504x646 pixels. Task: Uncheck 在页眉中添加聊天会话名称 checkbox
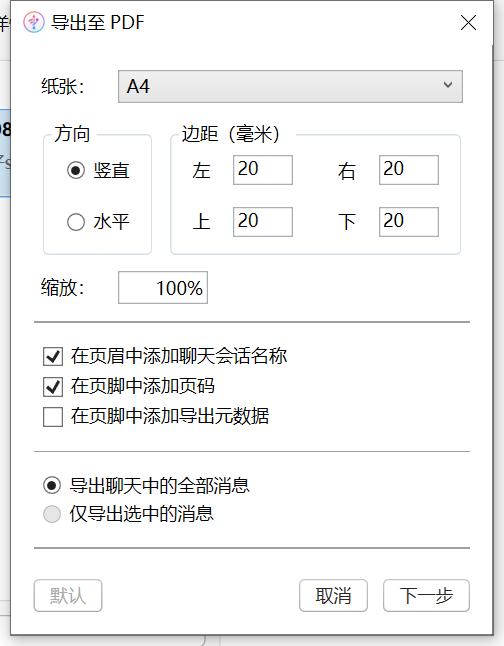pos(53,356)
